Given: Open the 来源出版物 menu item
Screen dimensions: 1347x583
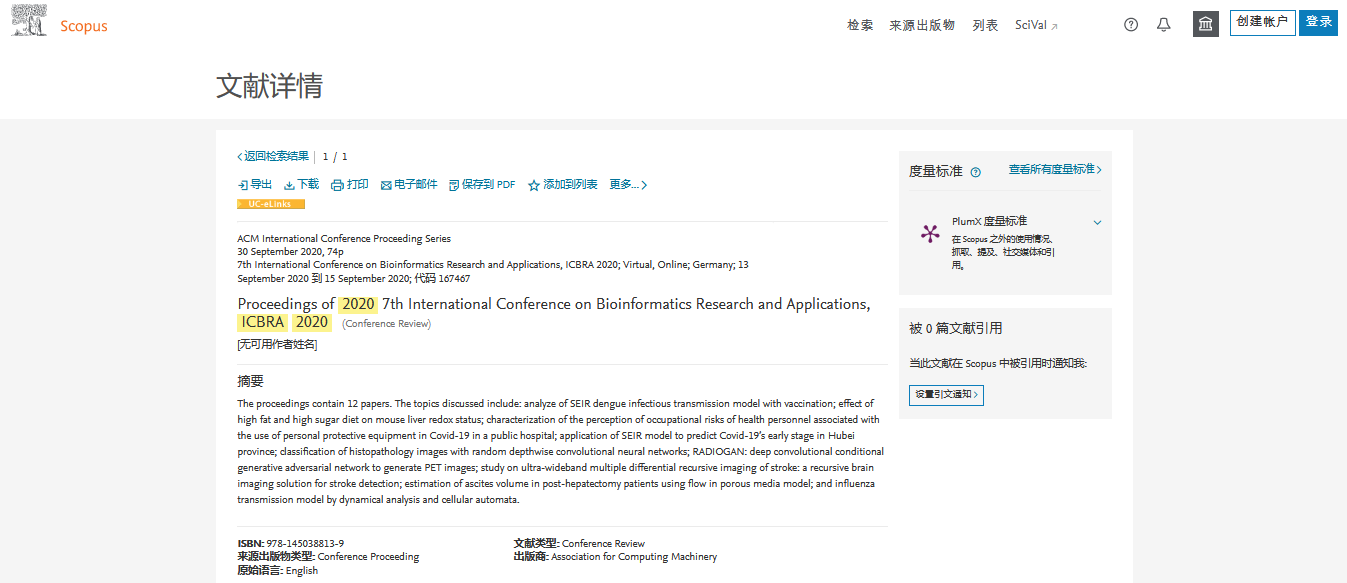Looking at the screenshot, I should click(922, 25).
